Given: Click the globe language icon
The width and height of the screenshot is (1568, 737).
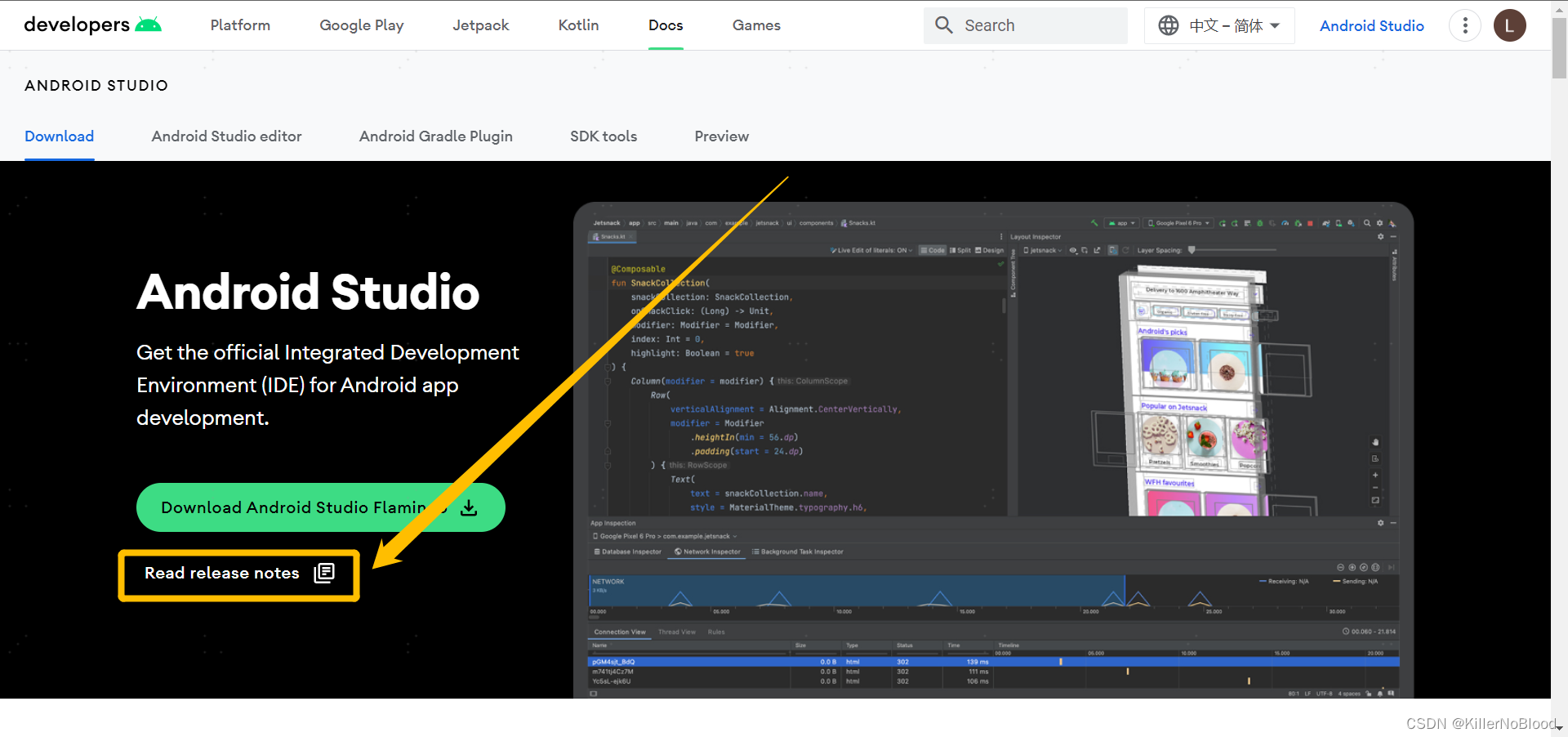Looking at the screenshot, I should tap(1169, 25).
